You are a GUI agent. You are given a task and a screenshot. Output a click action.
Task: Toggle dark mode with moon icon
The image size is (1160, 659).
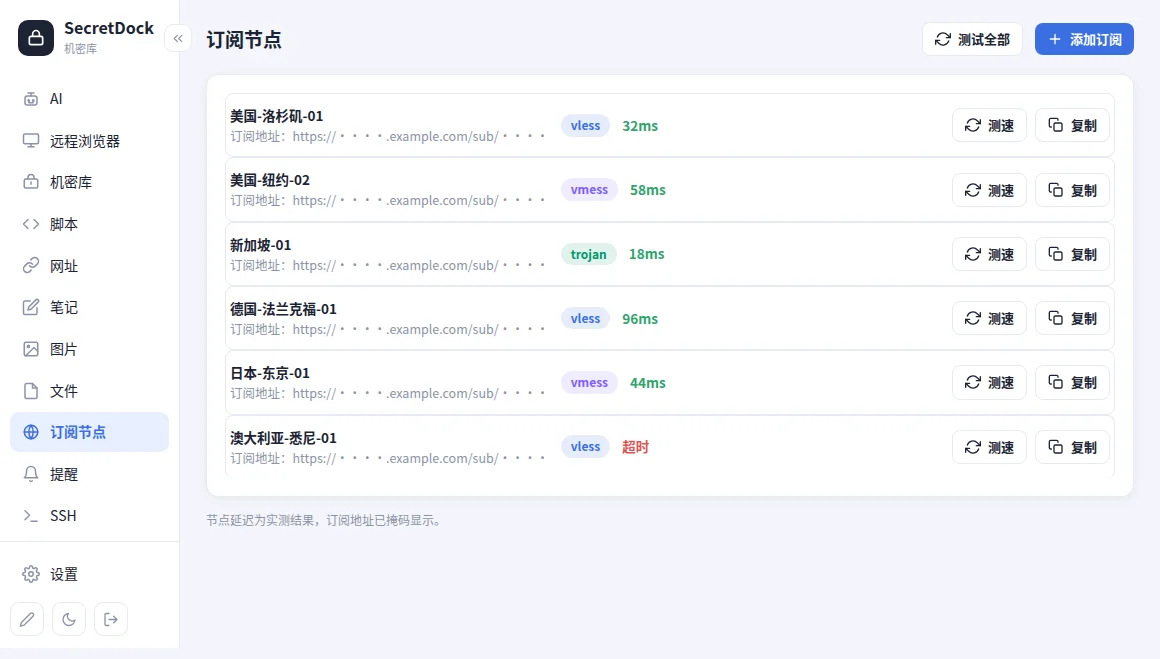(69, 619)
